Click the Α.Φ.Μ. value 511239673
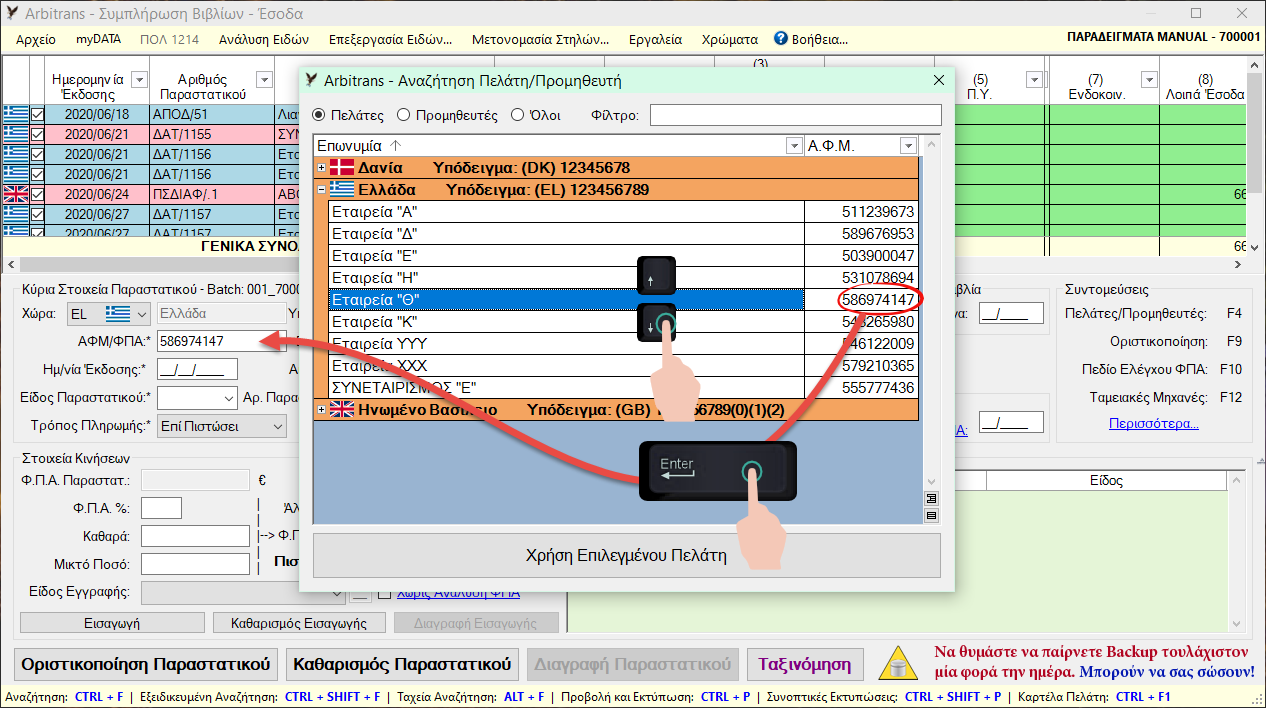Viewport: 1266px width, 708px height. (x=878, y=212)
